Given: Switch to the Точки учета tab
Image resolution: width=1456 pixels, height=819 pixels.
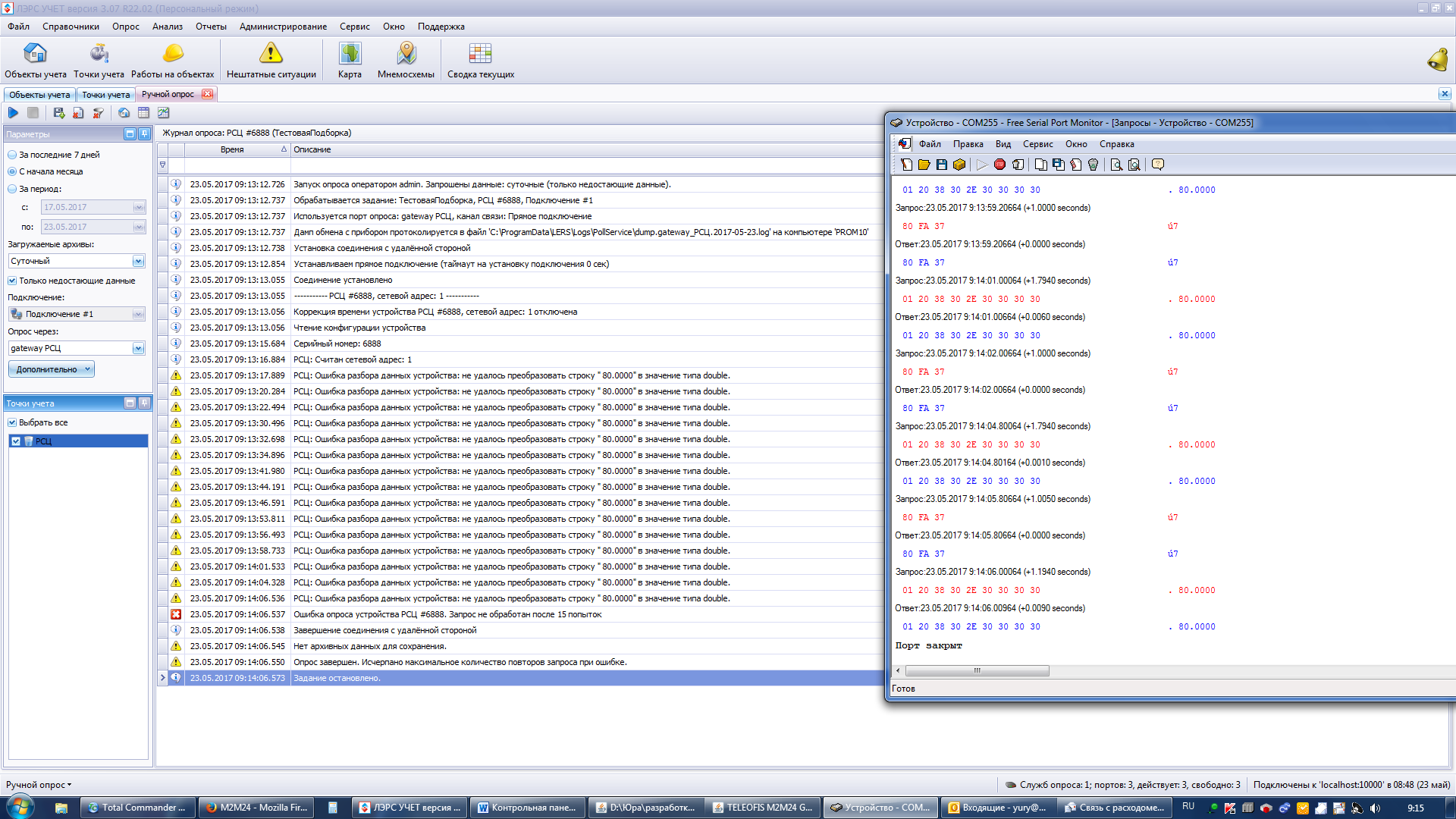Looking at the screenshot, I should coord(105,95).
